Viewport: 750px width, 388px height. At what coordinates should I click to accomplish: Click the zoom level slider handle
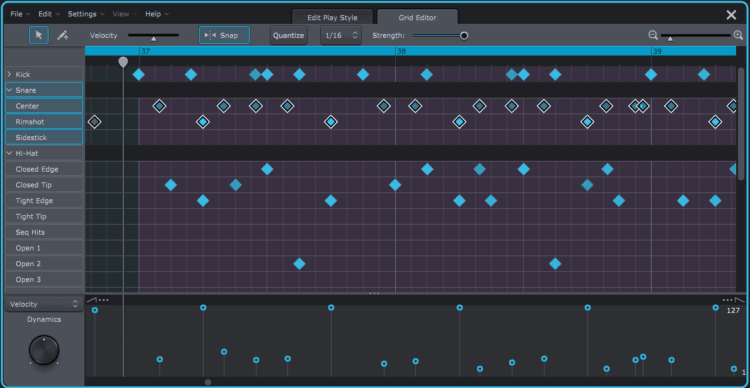pyautogui.click(x=670, y=38)
